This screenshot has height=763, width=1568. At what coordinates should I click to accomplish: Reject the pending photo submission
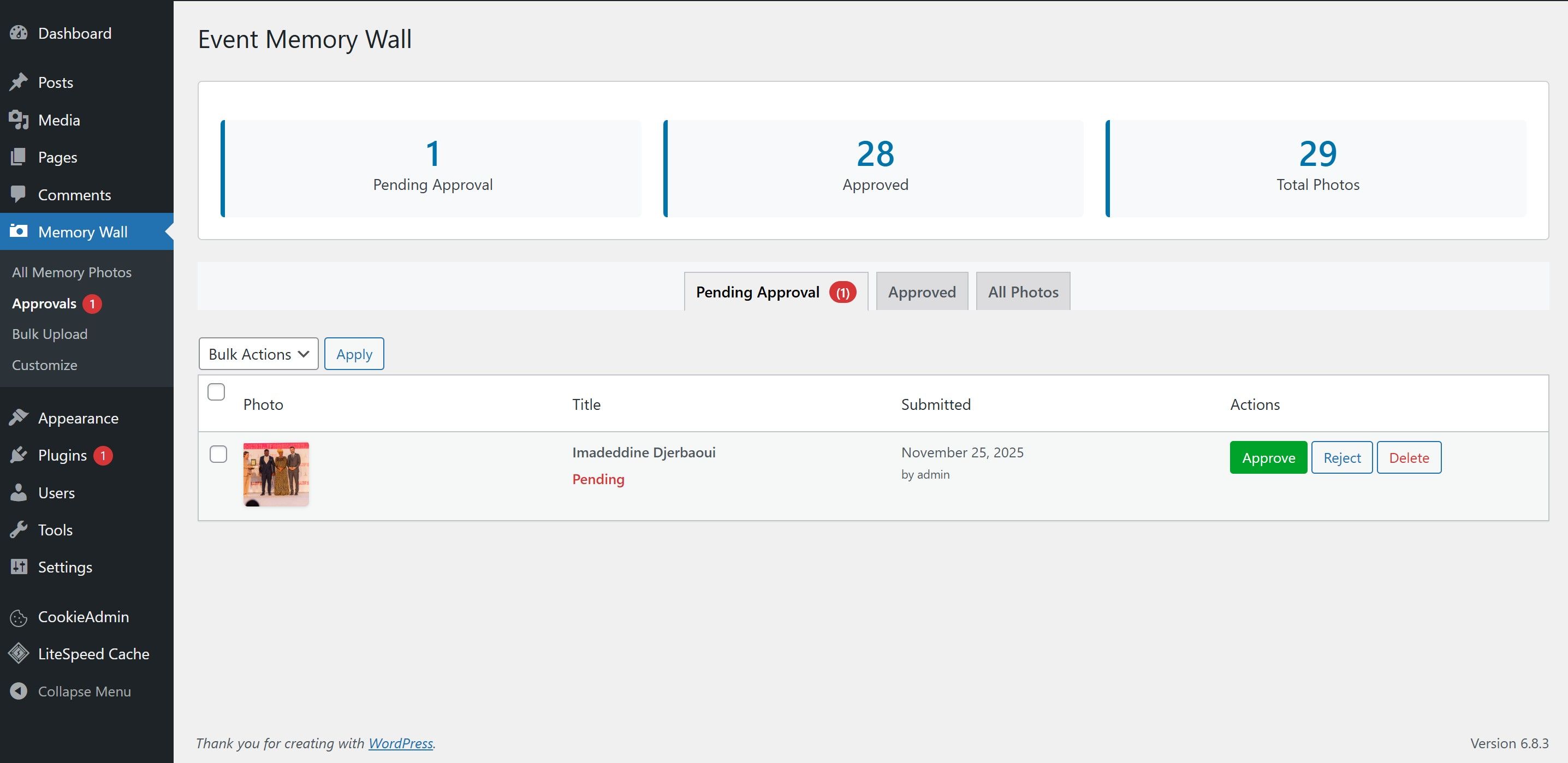(1341, 457)
